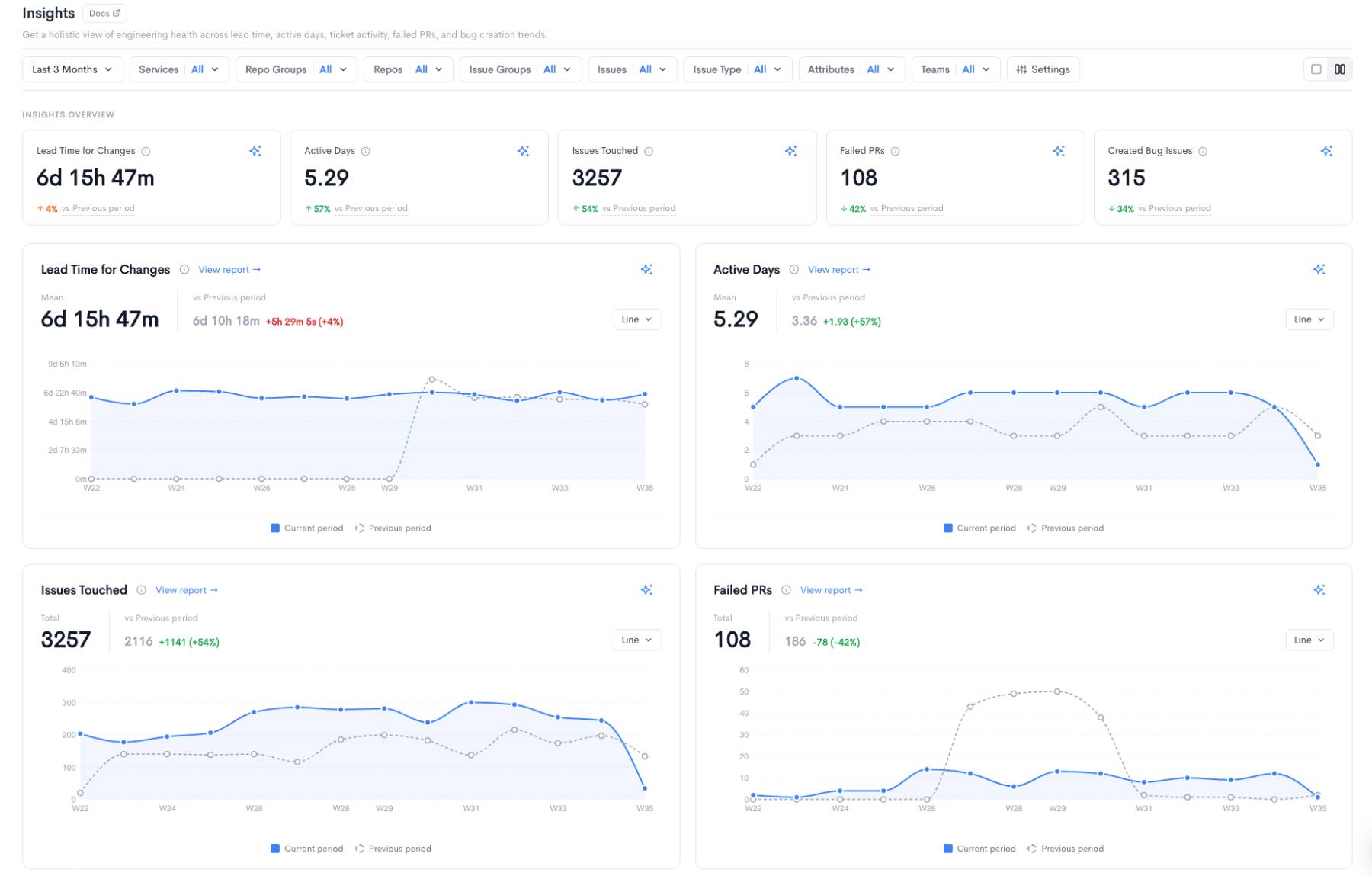Screen dimensions: 1372x876
Task: View report for Failed PRs
Action: tap(832, 589)
